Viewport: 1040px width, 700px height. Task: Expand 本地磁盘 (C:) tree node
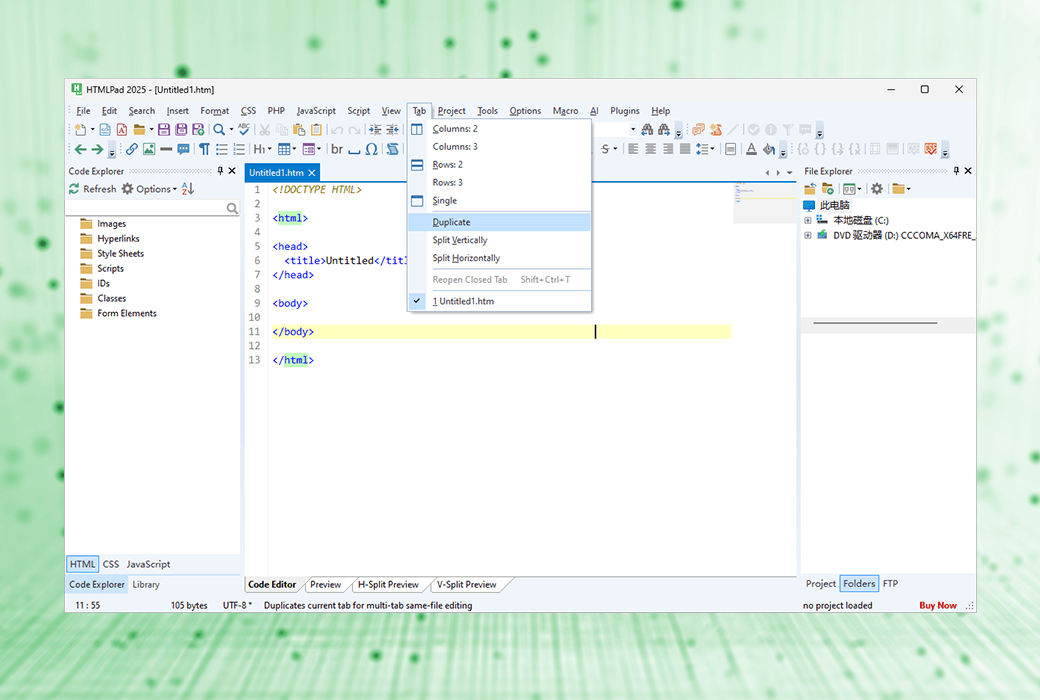click(808, 220)
